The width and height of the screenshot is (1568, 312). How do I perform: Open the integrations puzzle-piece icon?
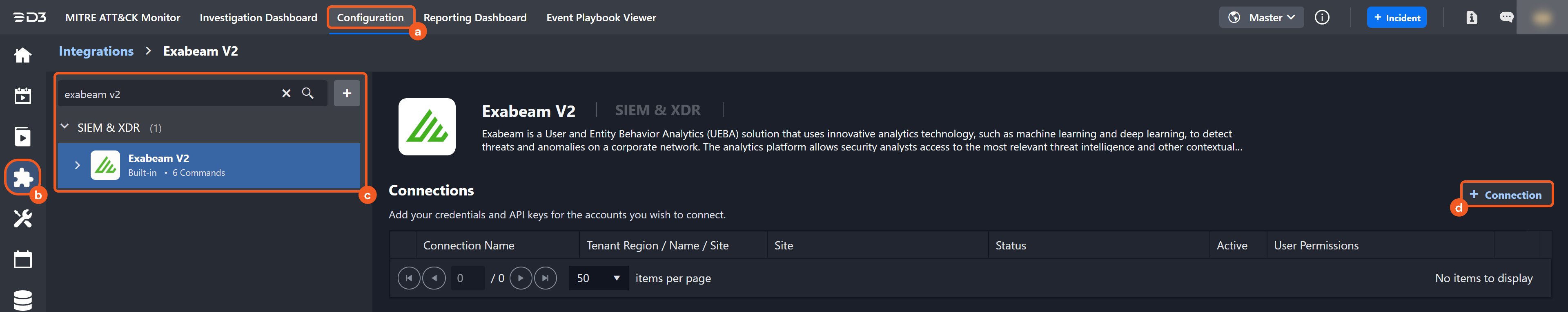[22, 177]
